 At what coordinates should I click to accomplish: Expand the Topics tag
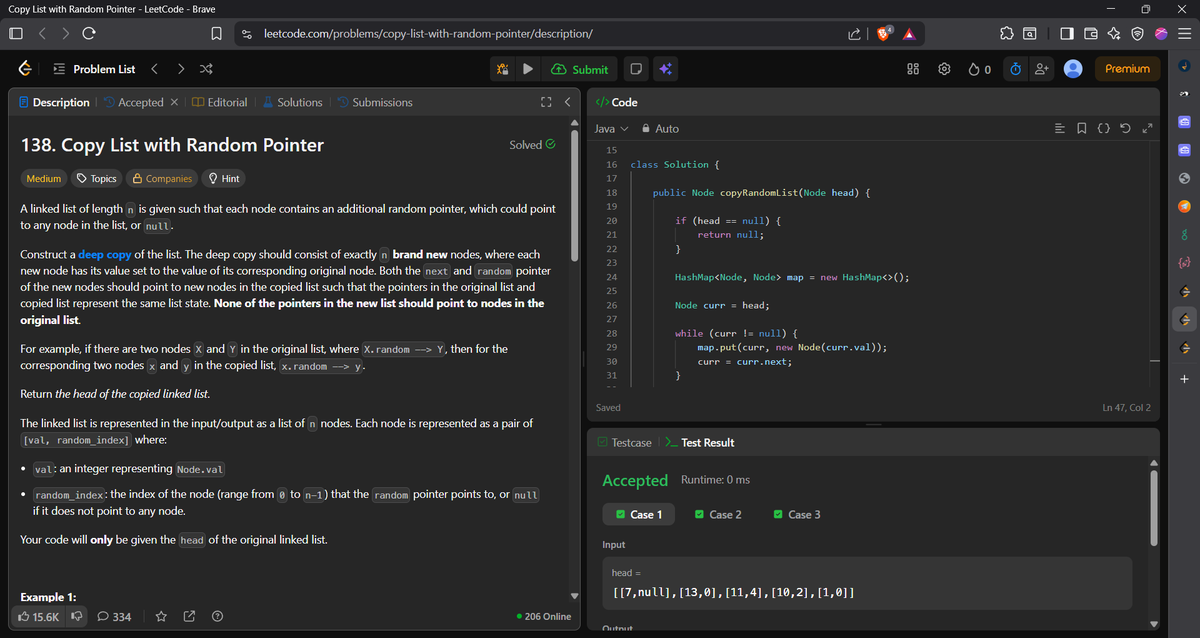(96, 179)
